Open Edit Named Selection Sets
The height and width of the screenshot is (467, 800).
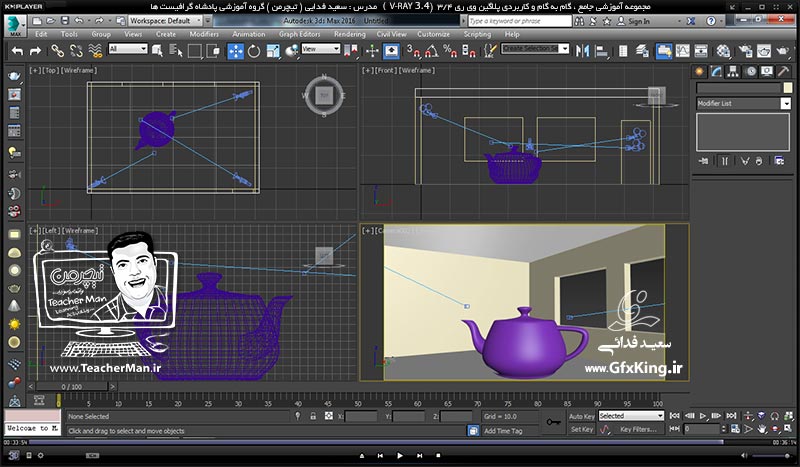[490, 51]
